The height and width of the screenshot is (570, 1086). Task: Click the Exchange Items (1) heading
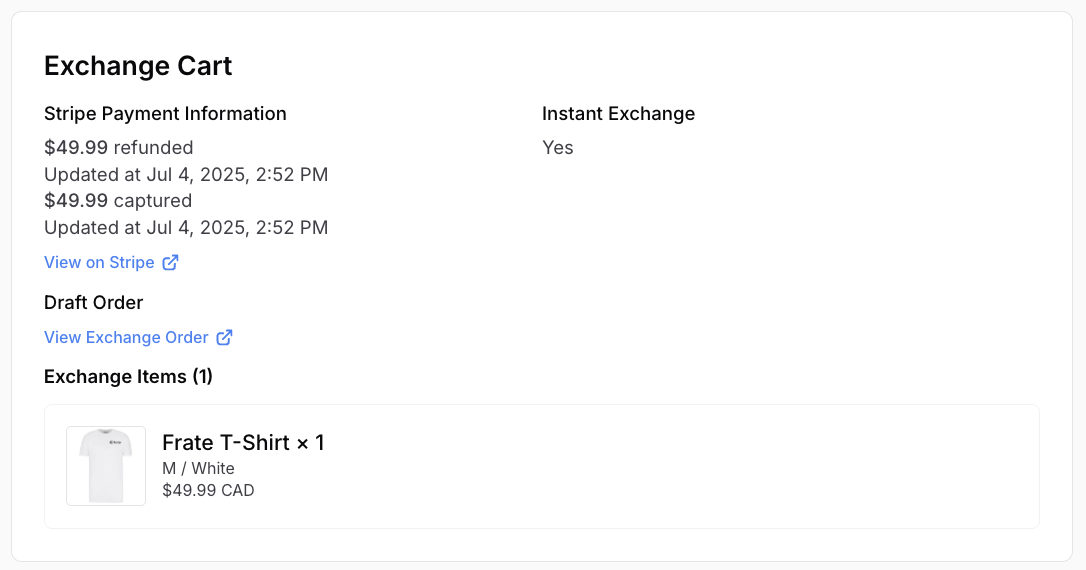click(x=128, y=377)
